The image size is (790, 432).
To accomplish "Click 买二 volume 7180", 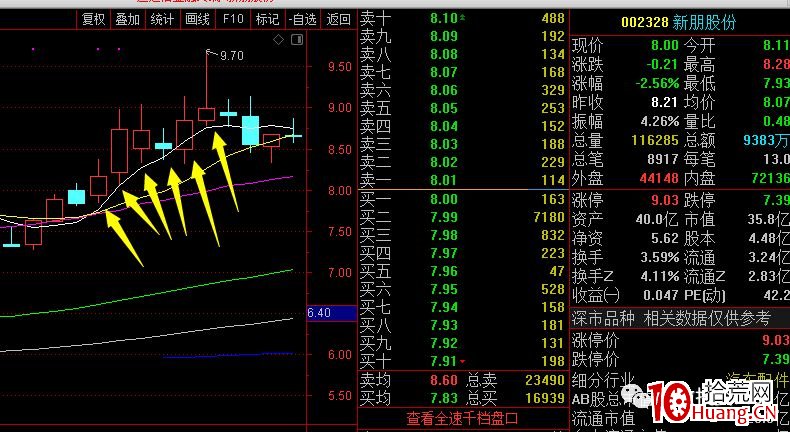I will tap(549, 217).
